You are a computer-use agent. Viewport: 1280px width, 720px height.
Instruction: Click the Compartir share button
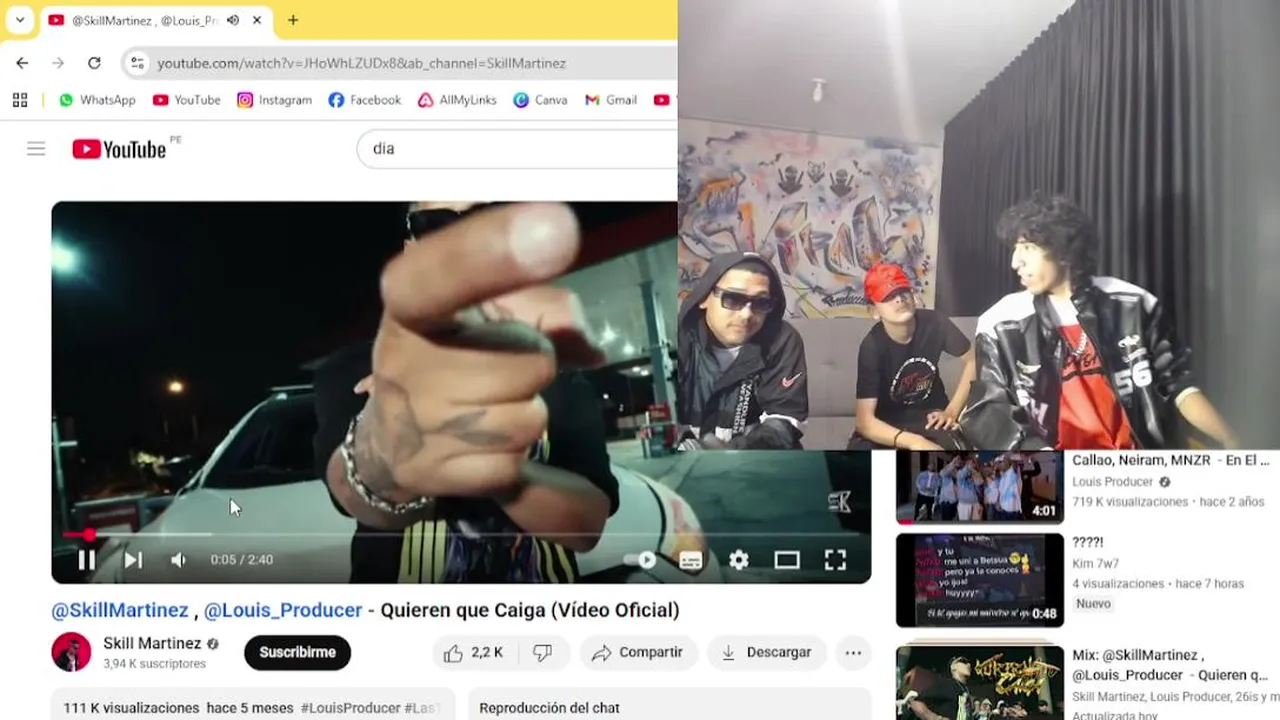[637, 652]
